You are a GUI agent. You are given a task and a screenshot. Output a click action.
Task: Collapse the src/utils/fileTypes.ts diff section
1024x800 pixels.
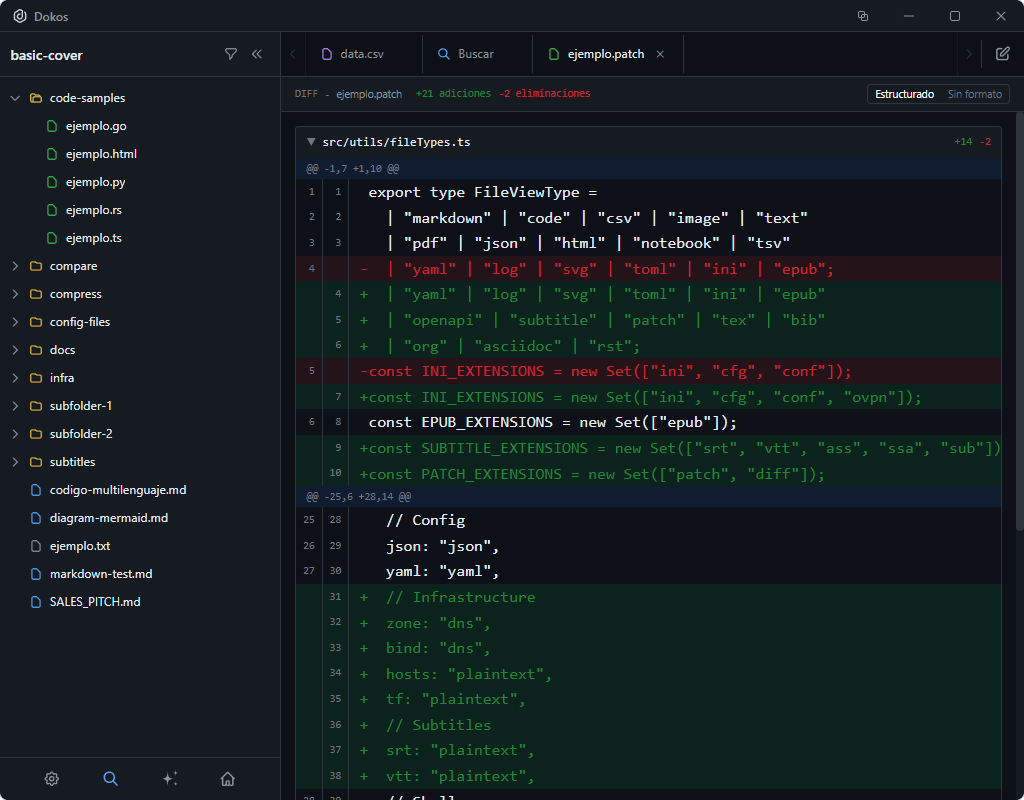[311, 142]
